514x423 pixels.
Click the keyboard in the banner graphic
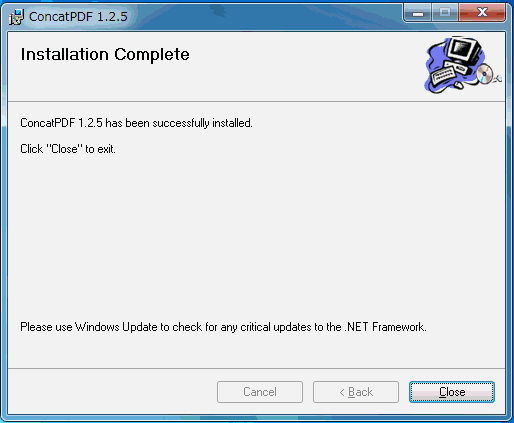pyautogui.click(x=443, y=75)
